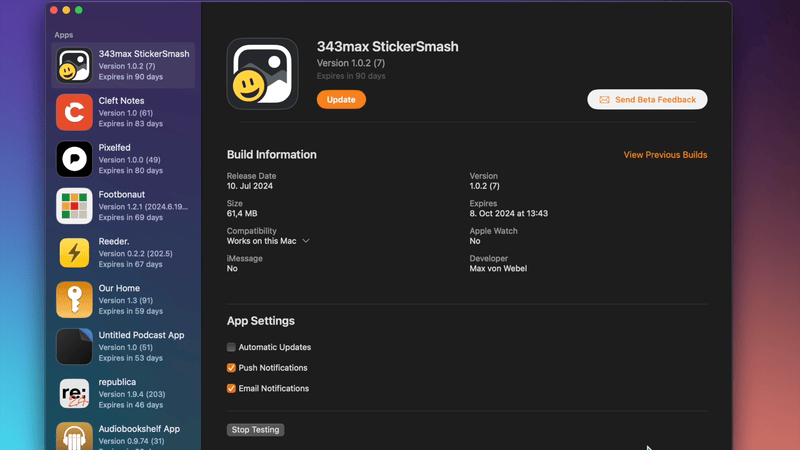The height and width of the screenshot is (450, 800).
Task: Open the republica app icon
Action: tap(74, 394)
